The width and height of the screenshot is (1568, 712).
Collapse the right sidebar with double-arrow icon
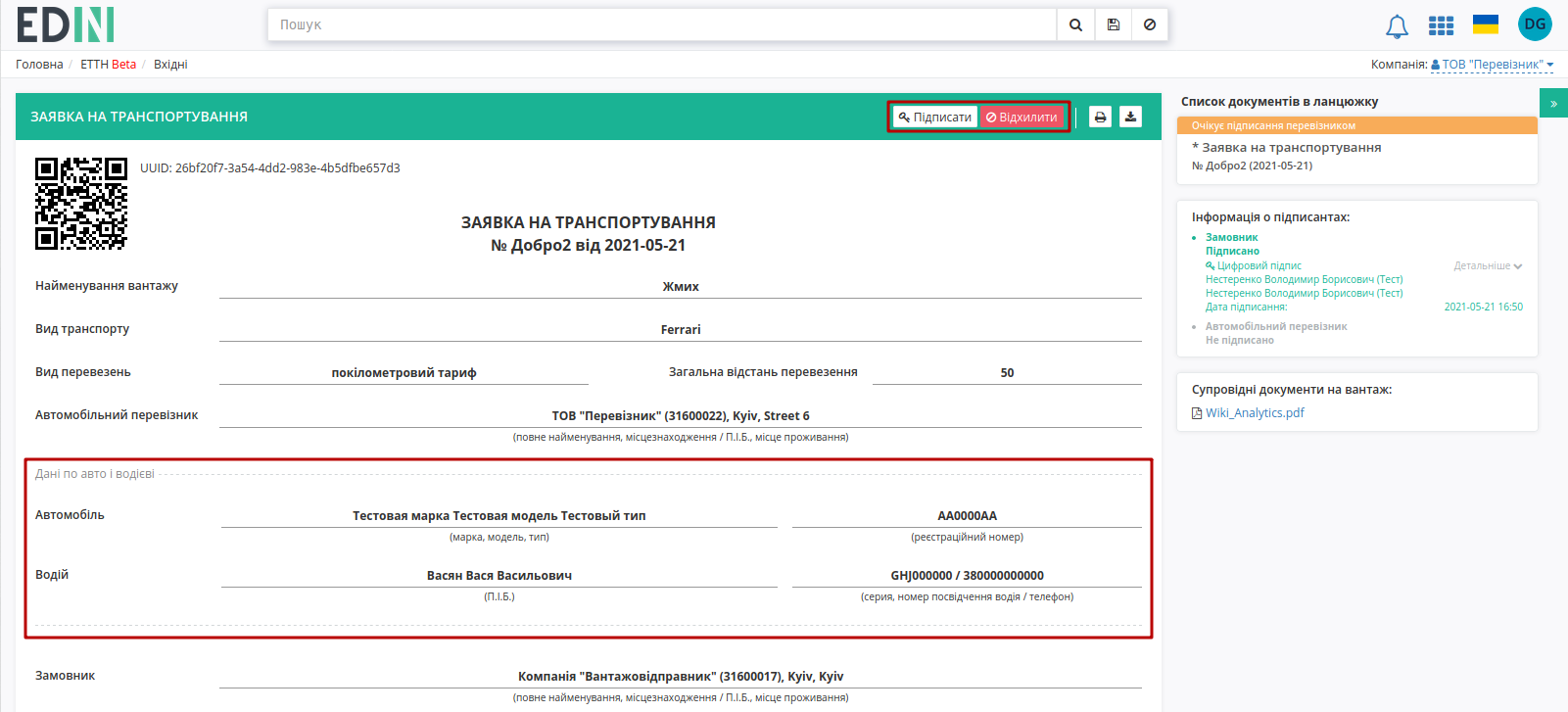tap(1553, 103)
